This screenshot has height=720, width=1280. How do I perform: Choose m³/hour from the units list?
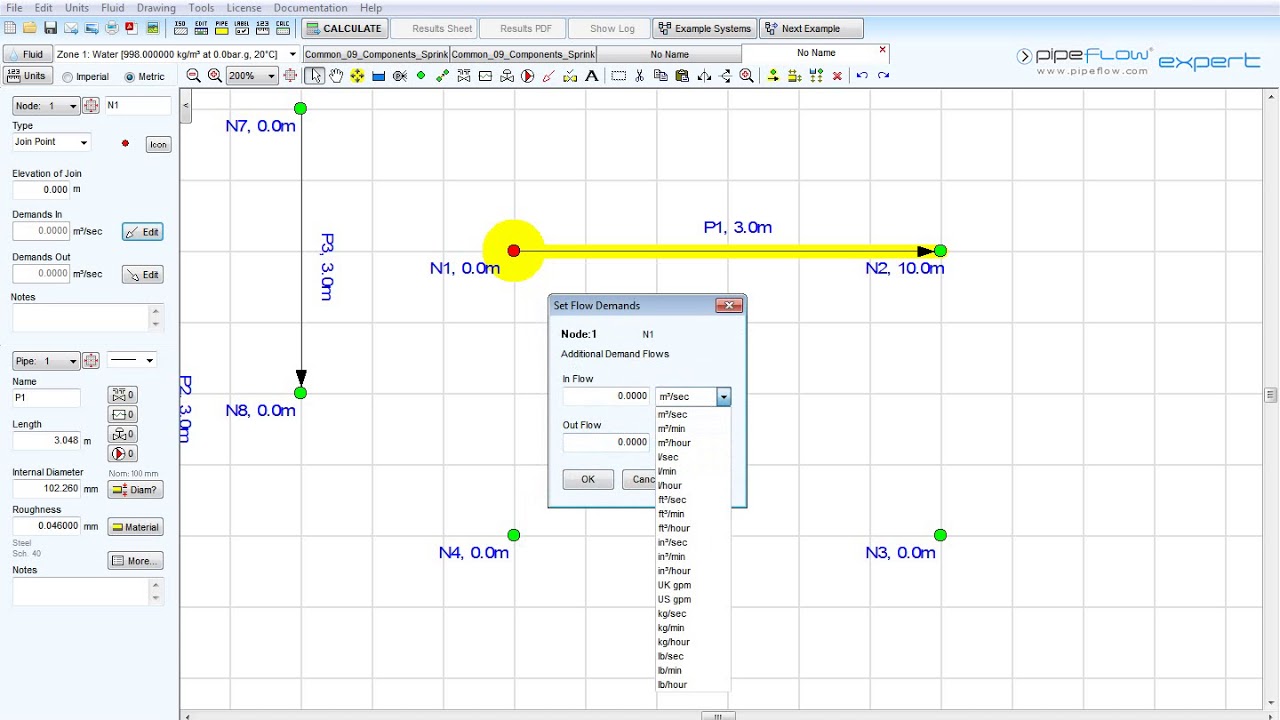(x=674, y=443)
